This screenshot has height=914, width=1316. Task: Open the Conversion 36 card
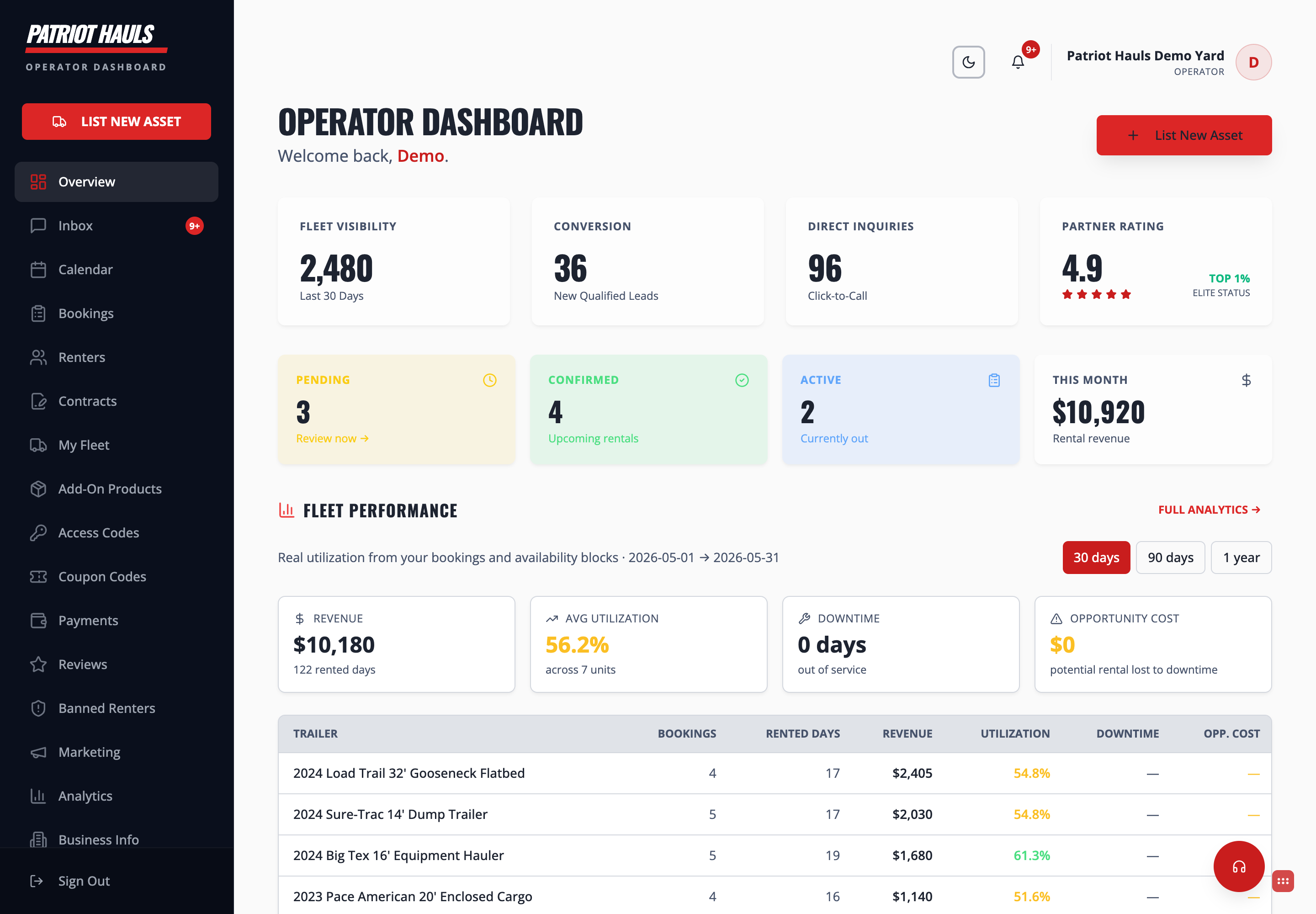[x=647, y=262]
